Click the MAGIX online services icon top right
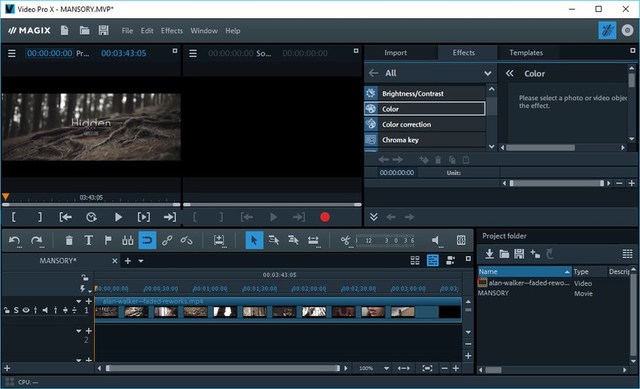 [x=627, y=30]
